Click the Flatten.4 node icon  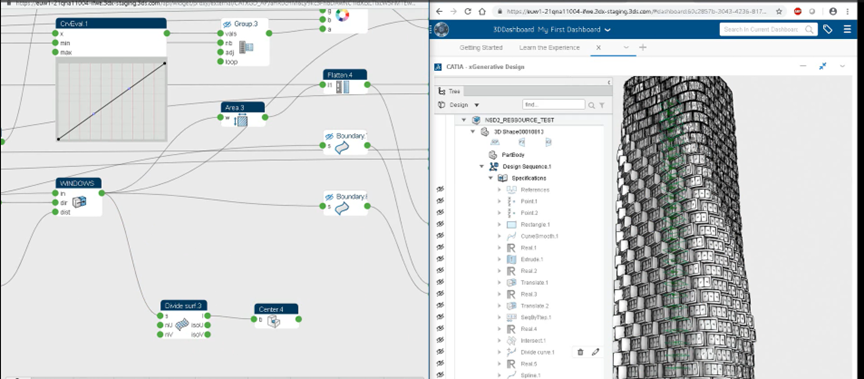coord(343,86)
